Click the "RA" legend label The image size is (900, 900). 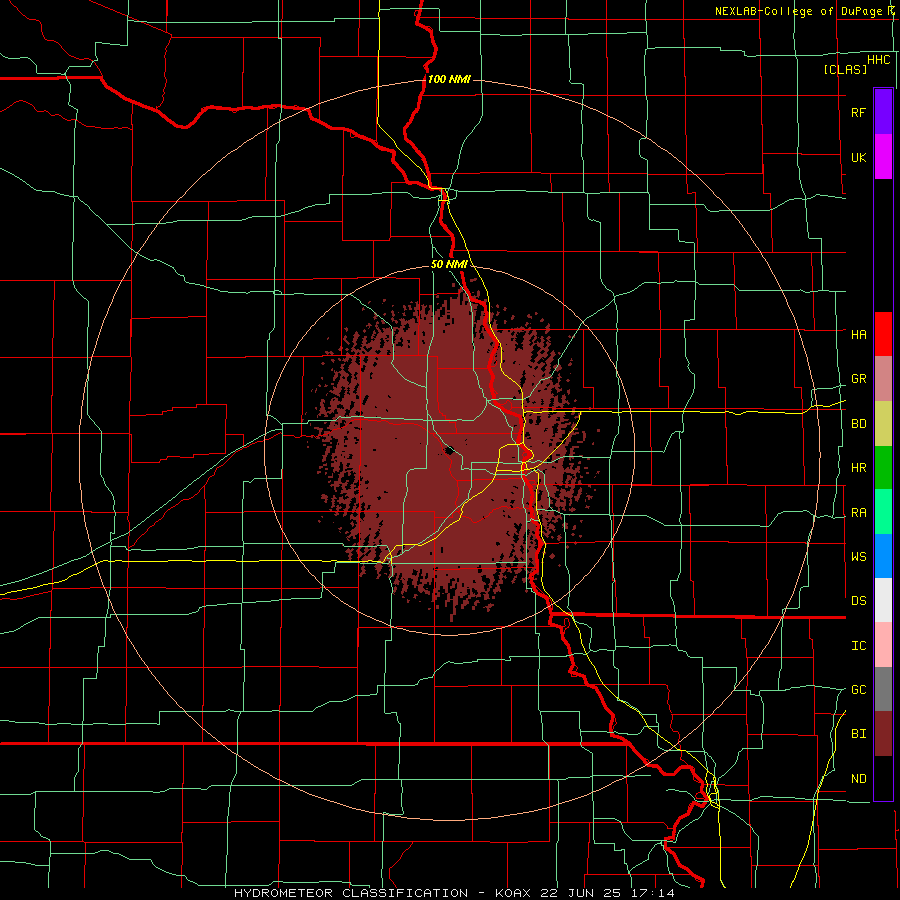point(858,513)
